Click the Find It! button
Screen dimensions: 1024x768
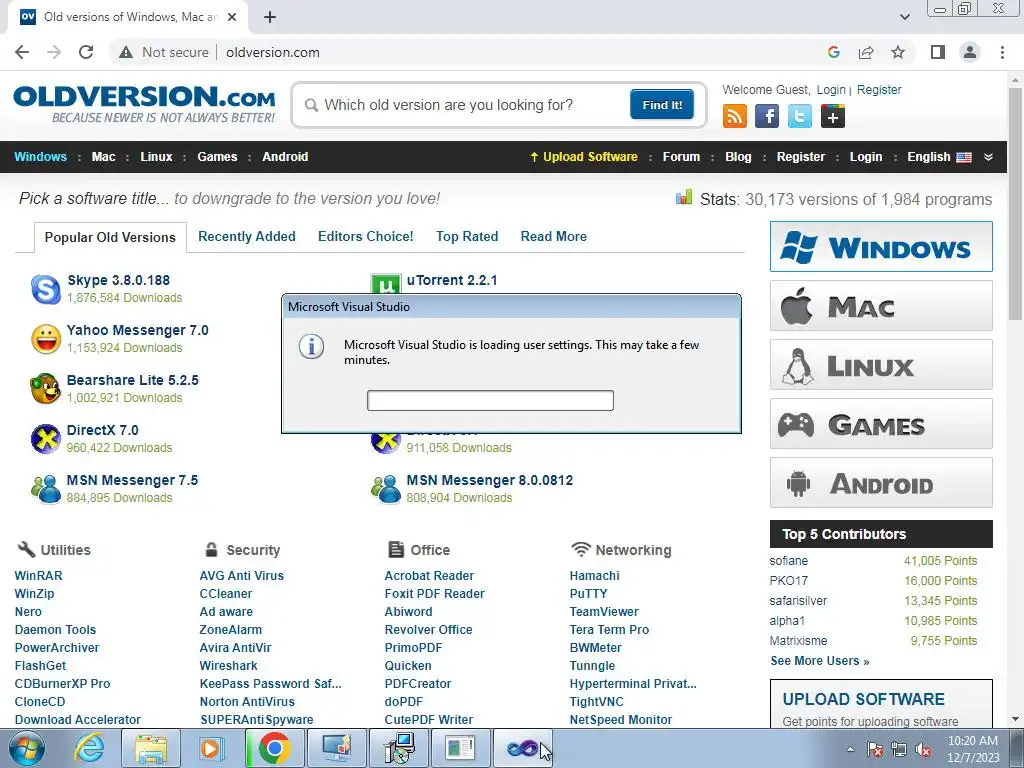point(662,104)
